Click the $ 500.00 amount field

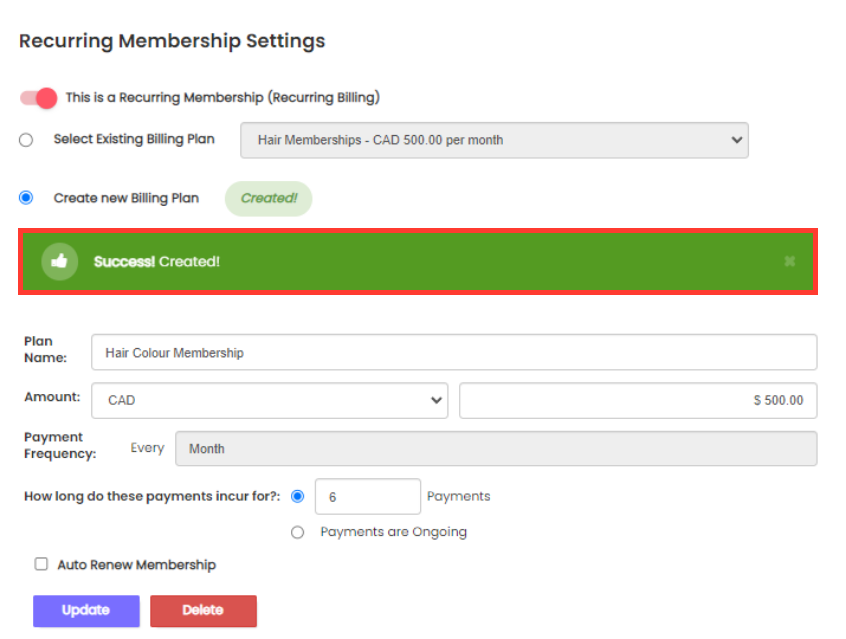[637, 400]
